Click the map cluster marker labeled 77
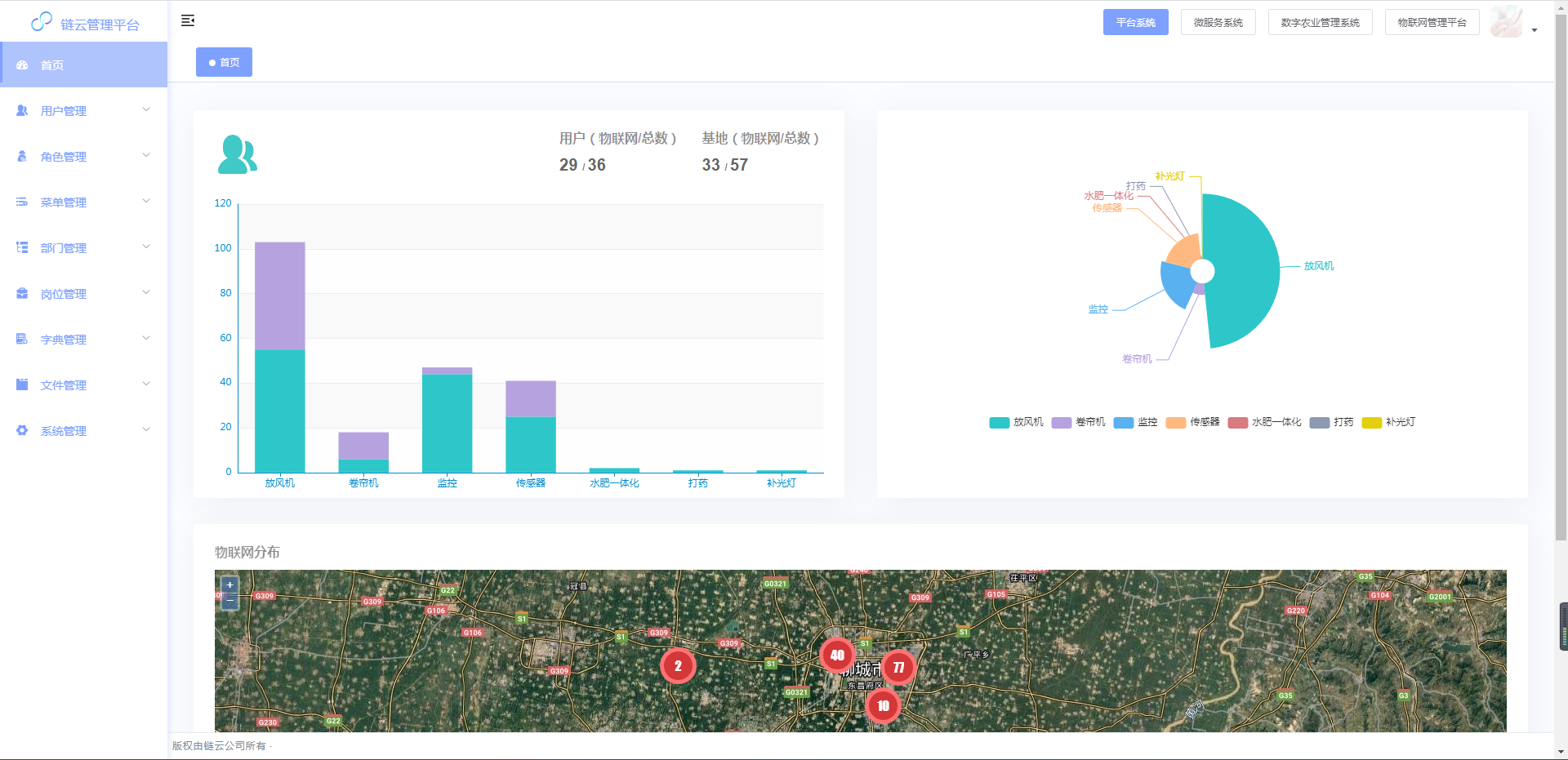 click(x=898, y=668)
